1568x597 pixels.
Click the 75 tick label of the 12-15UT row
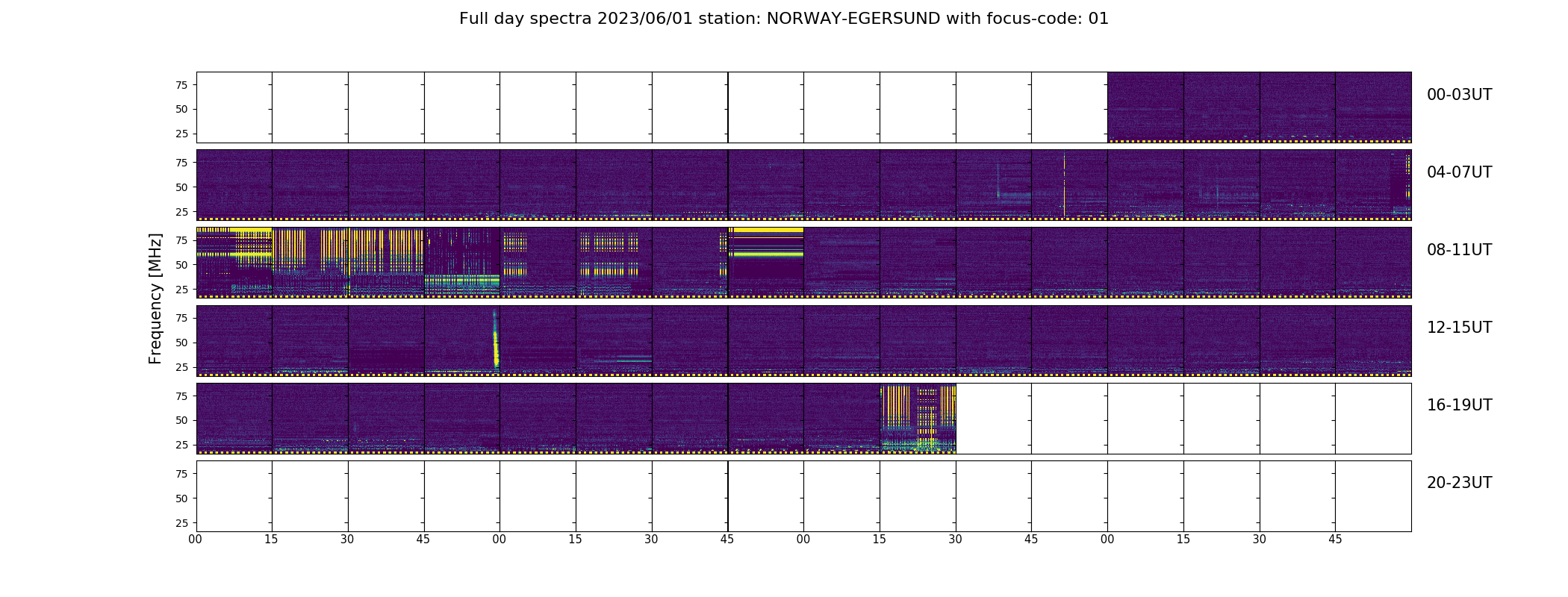click(181, 318)
